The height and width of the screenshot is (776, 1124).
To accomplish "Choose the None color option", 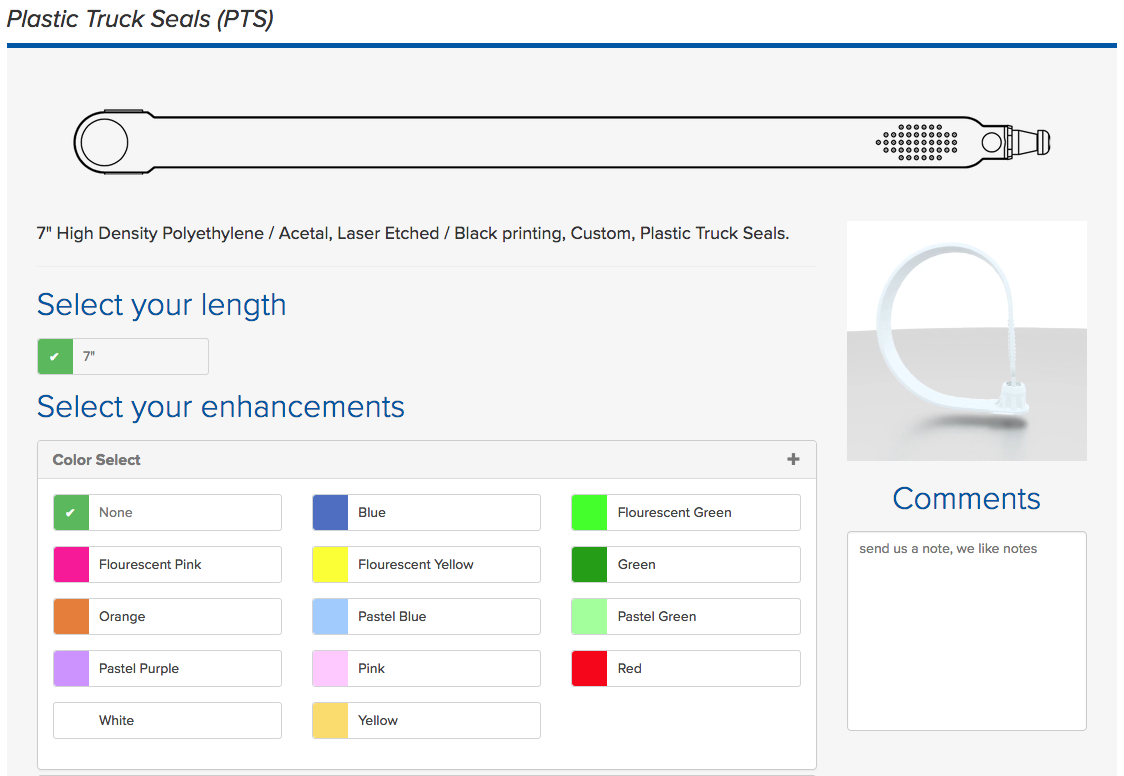I will 168,512.
